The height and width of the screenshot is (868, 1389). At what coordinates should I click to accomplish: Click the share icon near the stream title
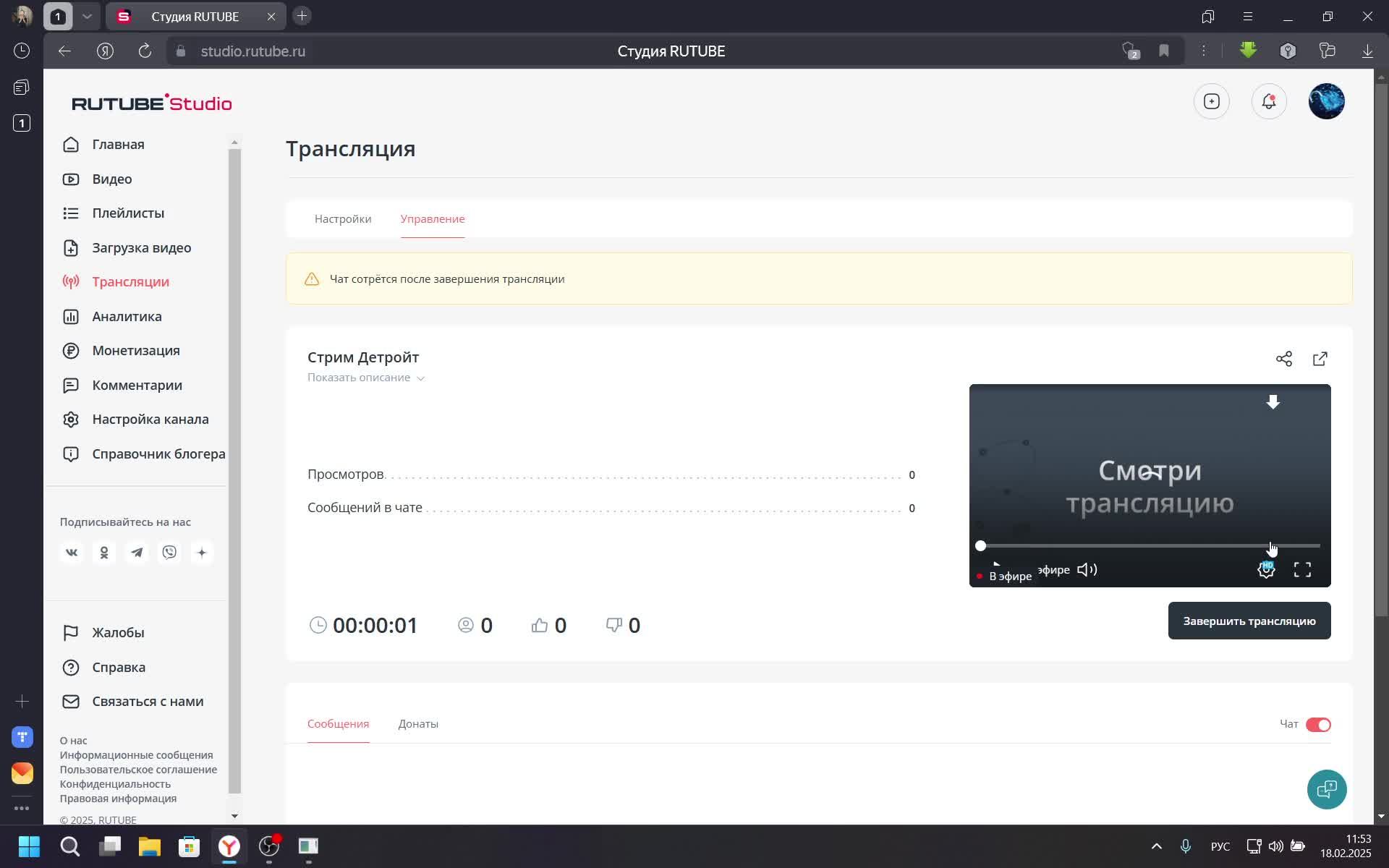[1284, 358]
